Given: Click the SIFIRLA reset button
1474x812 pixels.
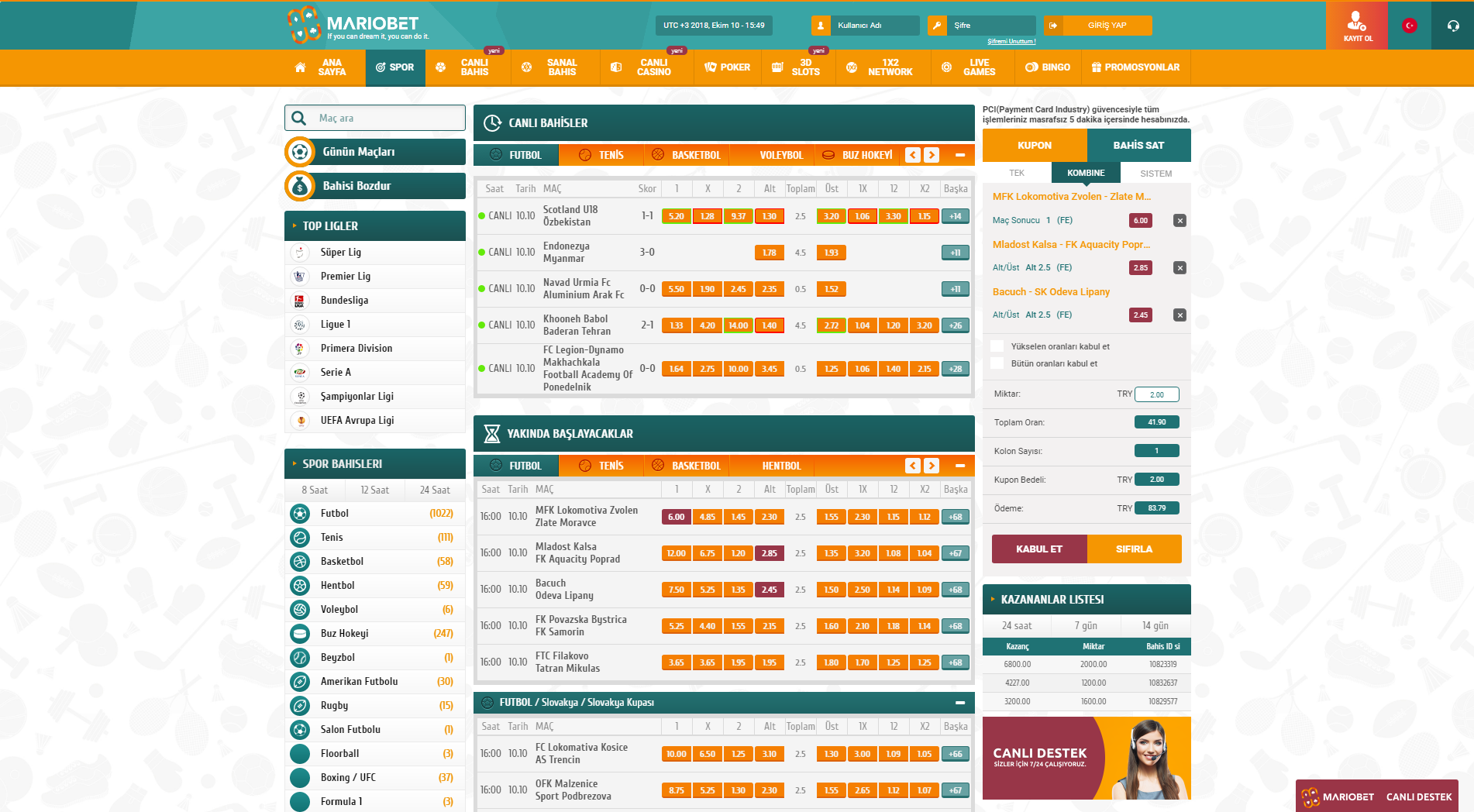Looking at the screenshot, I should pyautogui.click(x=1134, y=549).
